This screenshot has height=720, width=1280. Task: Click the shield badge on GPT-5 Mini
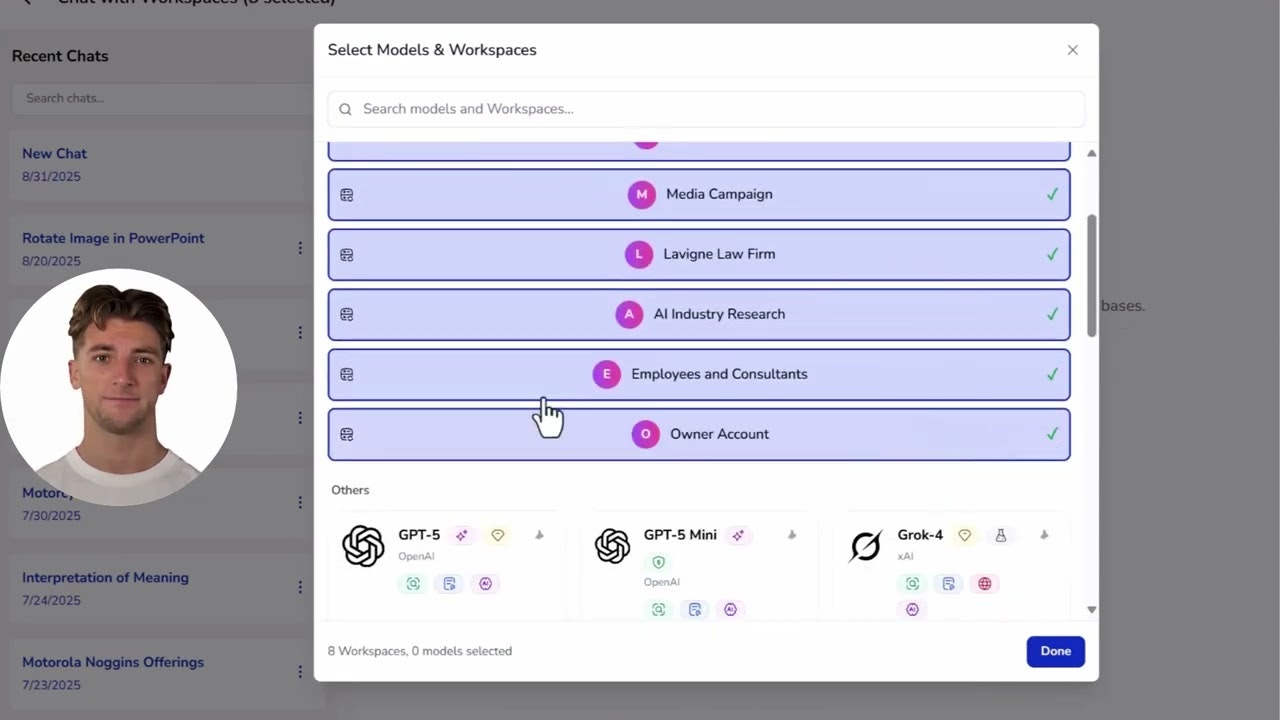coord(659,561)
